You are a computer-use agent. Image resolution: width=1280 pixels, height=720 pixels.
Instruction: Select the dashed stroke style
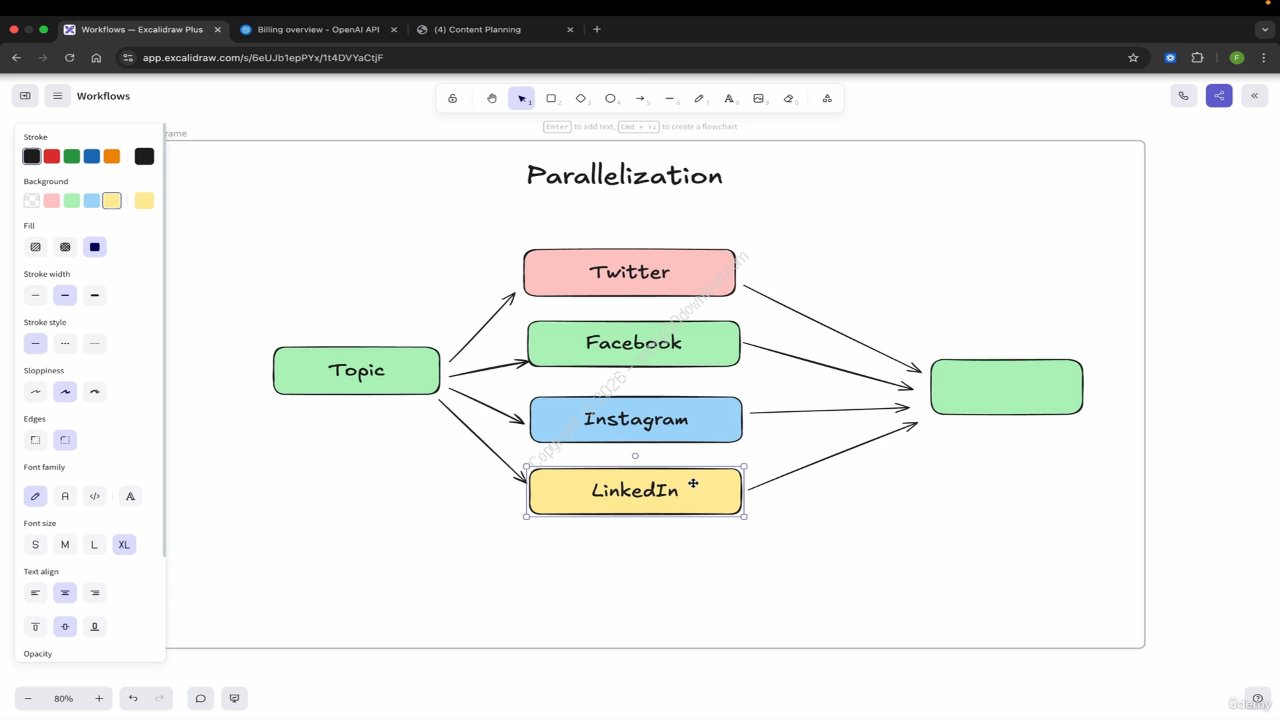65,344
